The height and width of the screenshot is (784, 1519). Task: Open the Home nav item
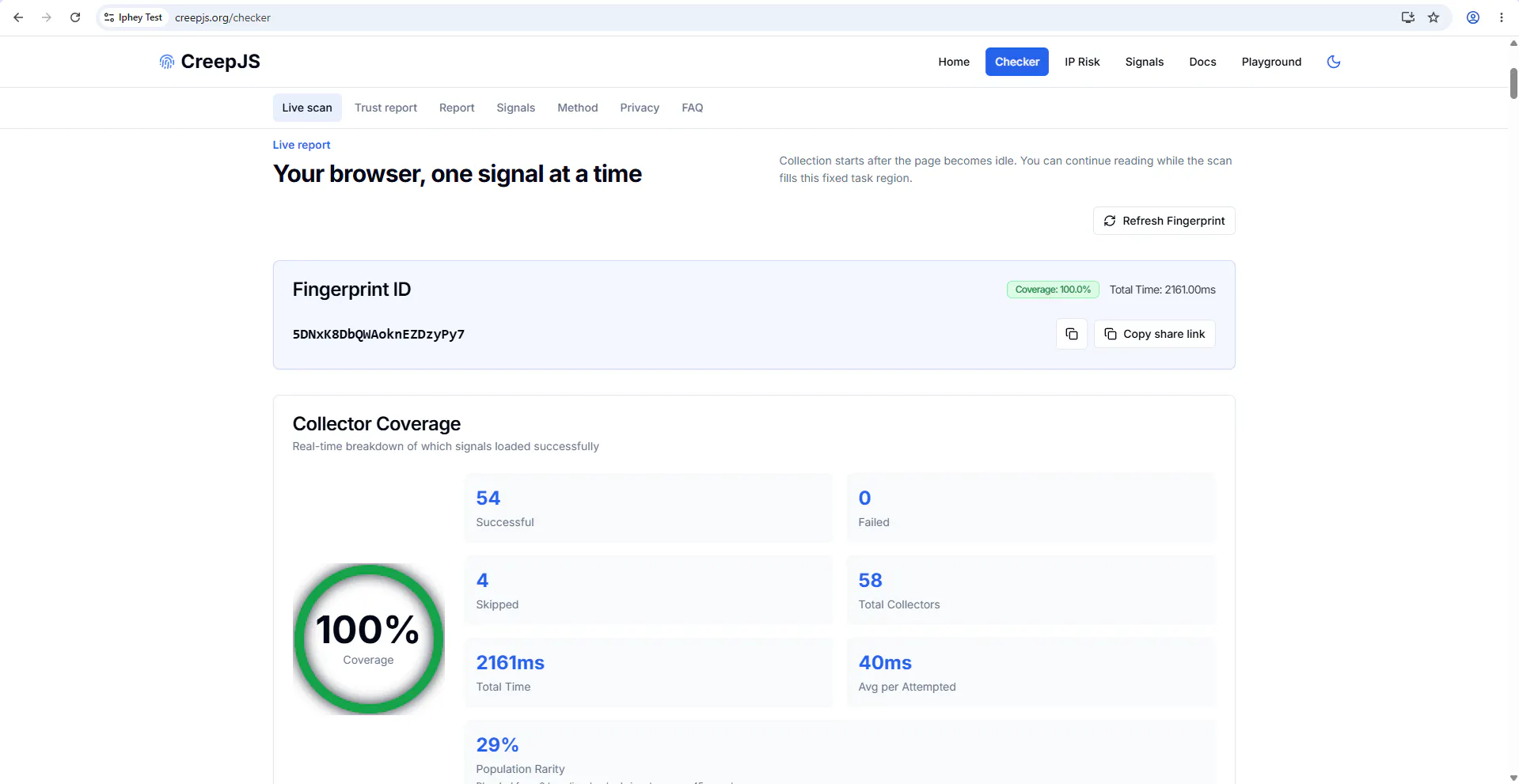coord(954,62)
